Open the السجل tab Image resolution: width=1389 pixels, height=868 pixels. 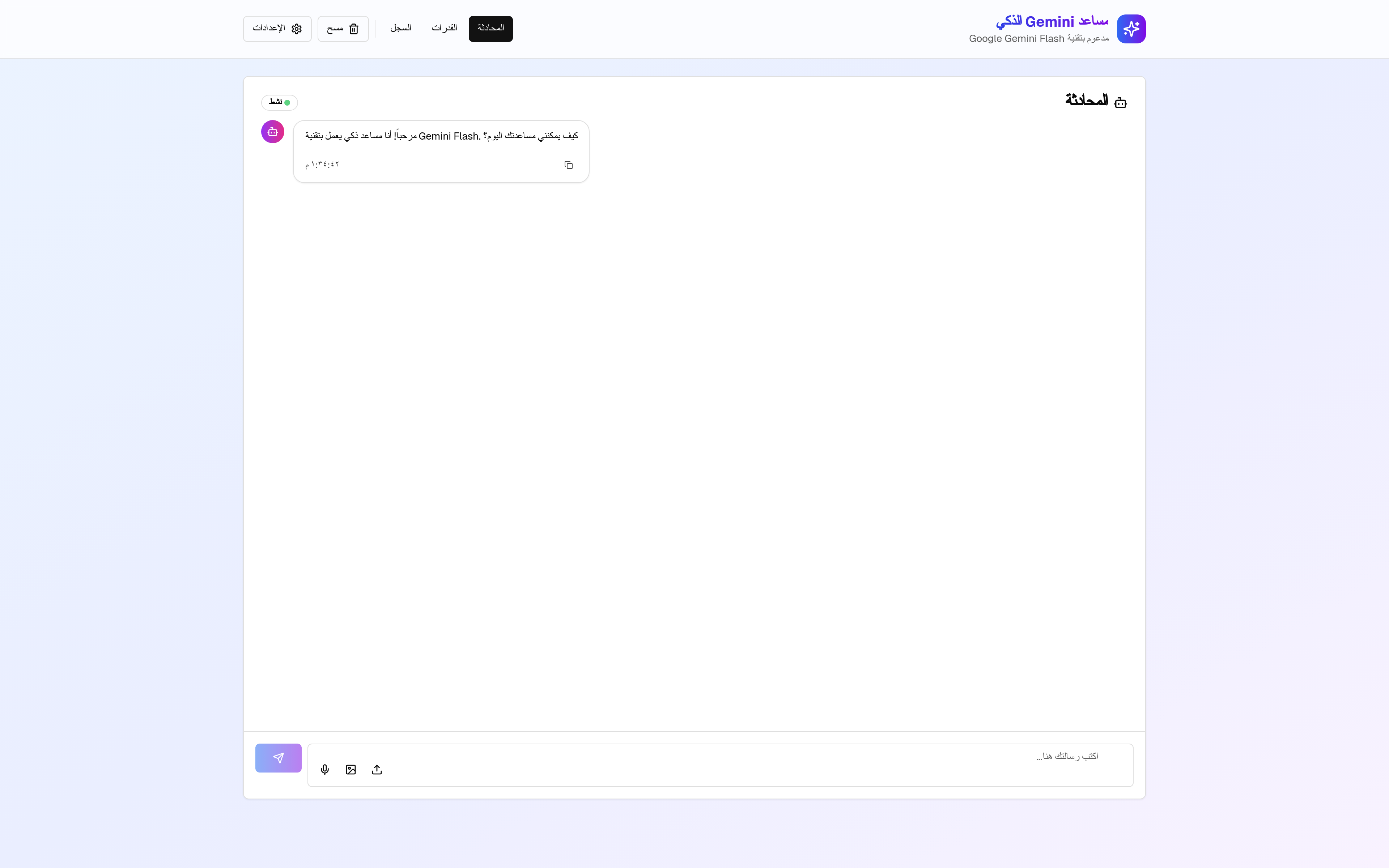click(x=401, y=29)
